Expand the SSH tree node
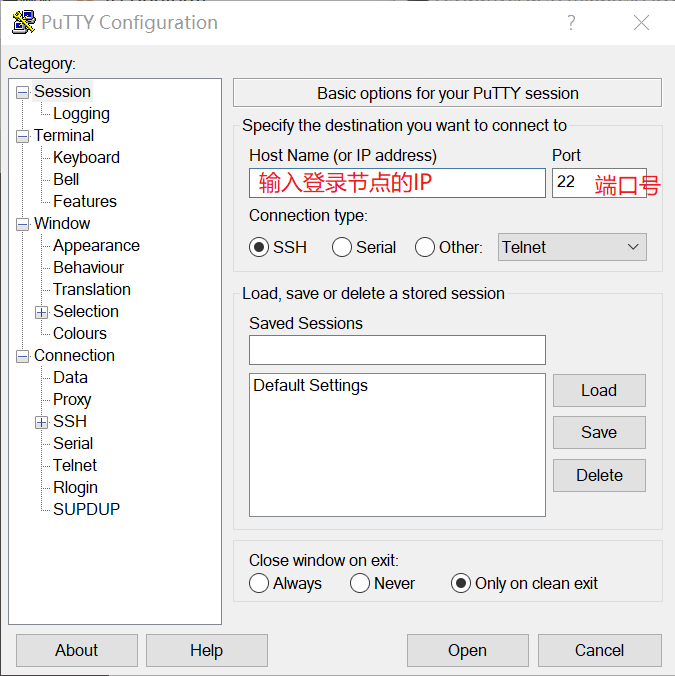 pos(42,422)
